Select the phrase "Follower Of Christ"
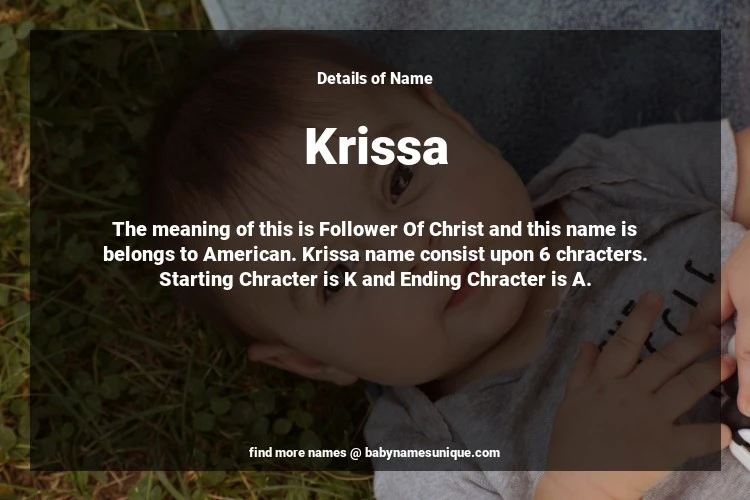The height and width of the screenshot is (500, 750). coord(401,229)
